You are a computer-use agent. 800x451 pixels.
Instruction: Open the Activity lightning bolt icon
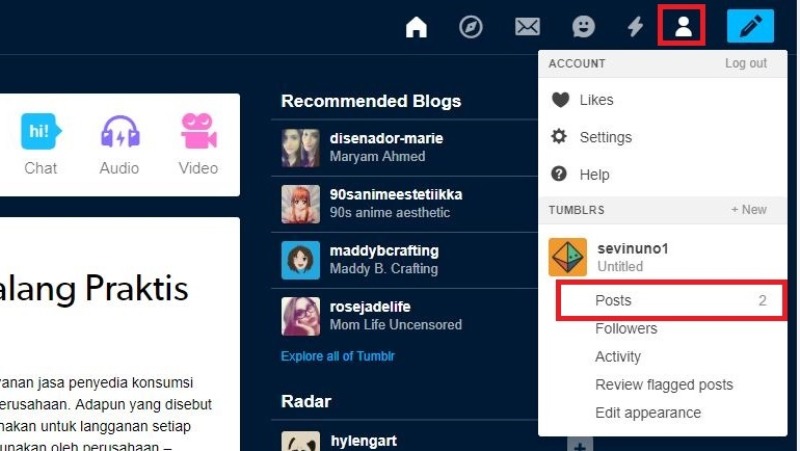point(635,27)
